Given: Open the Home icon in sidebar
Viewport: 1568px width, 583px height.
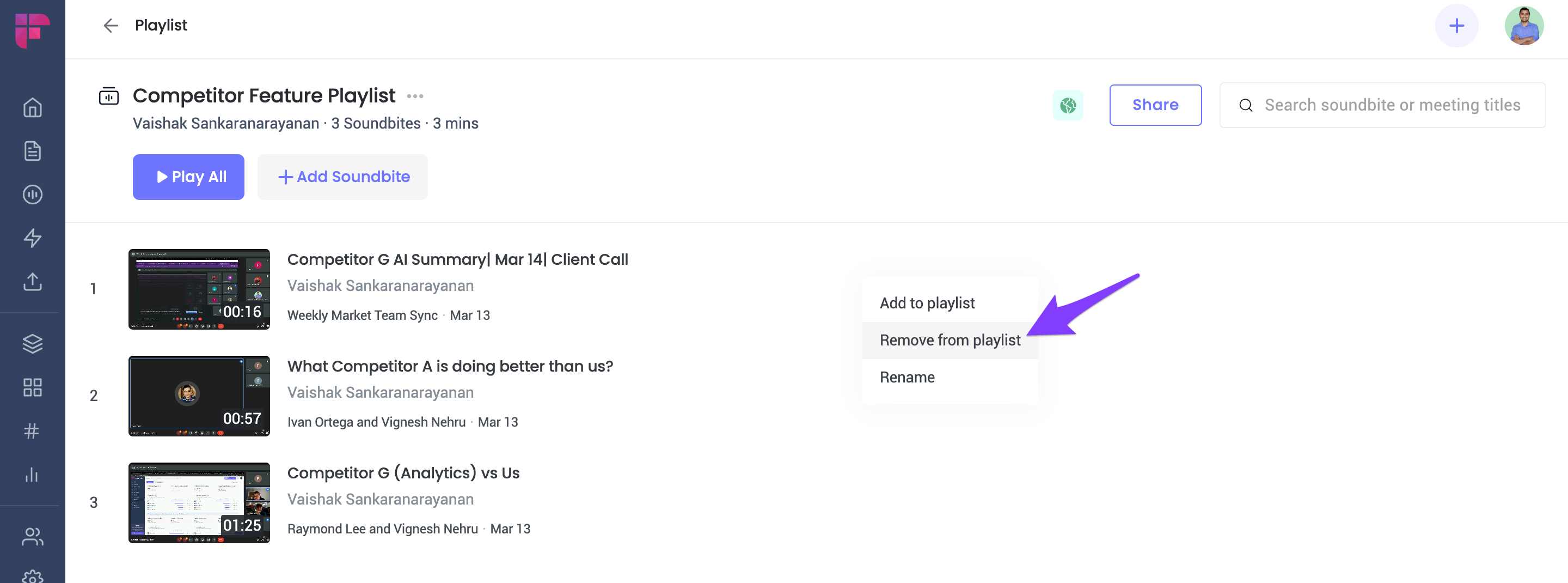Looking at the screenshot, I should coord(32,108).
